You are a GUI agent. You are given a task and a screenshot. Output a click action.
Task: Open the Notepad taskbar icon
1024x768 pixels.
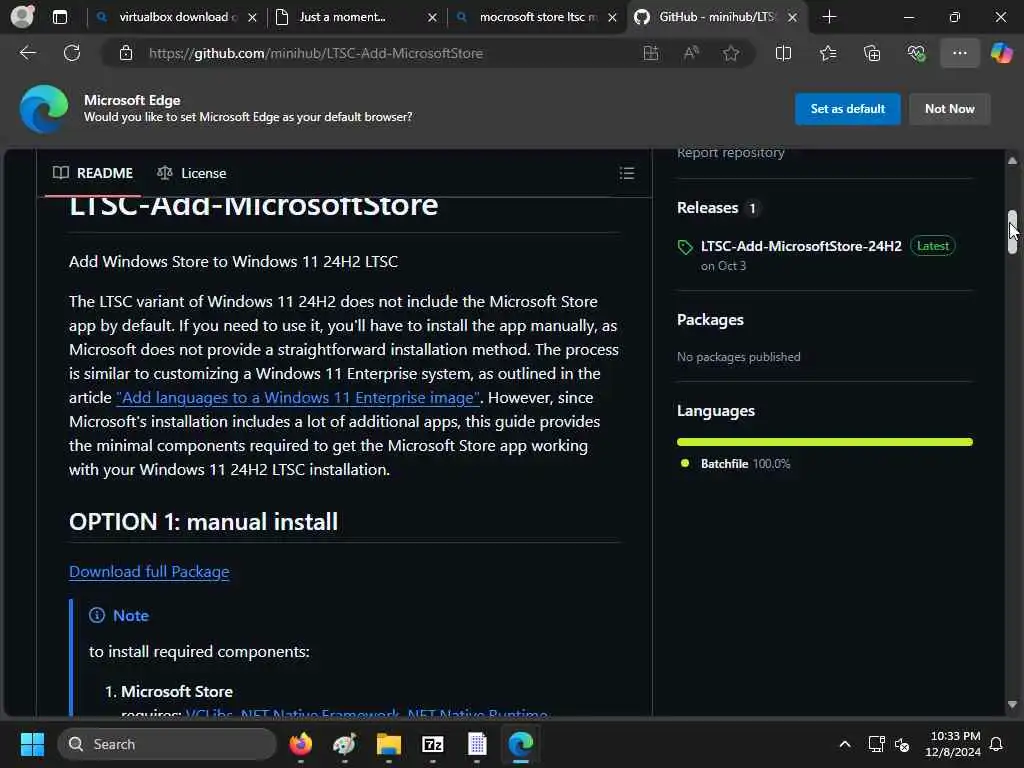click(x=477, y=744)
